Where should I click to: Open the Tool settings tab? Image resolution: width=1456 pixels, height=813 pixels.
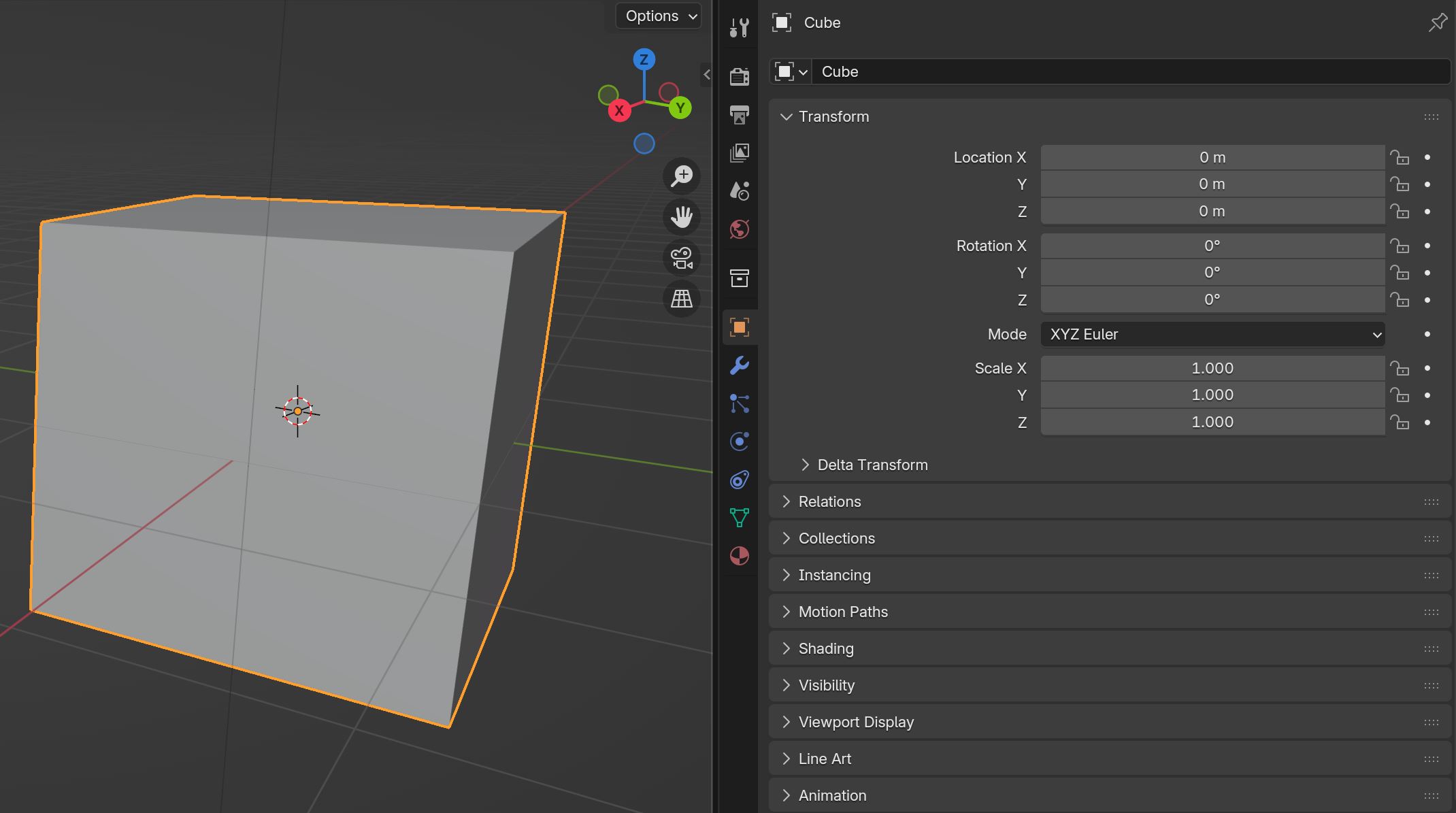tap(740, 28)
